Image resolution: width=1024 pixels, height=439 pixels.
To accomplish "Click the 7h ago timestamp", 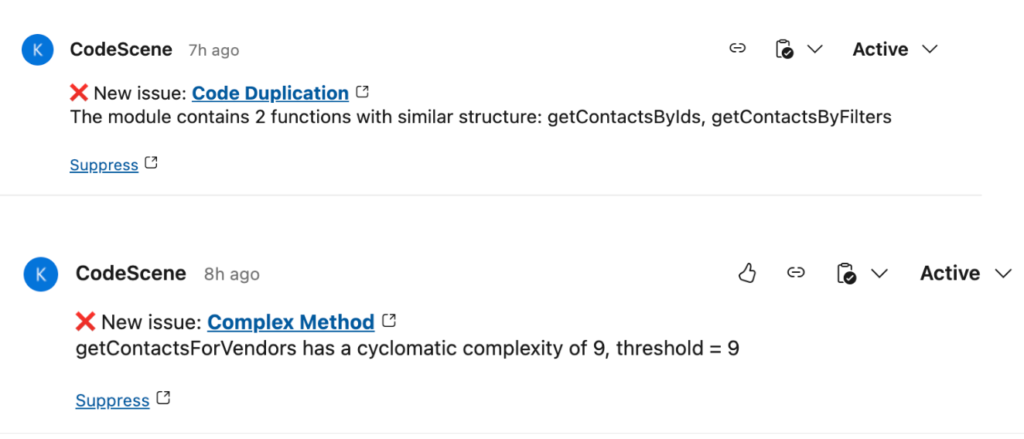I will (x=214, y=50).
